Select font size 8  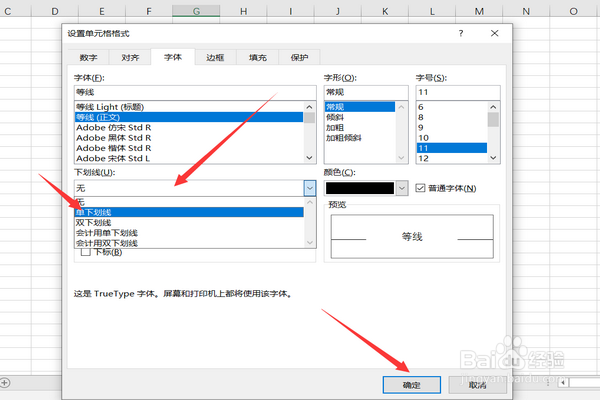pyautogui.click(x=452, y=117)
